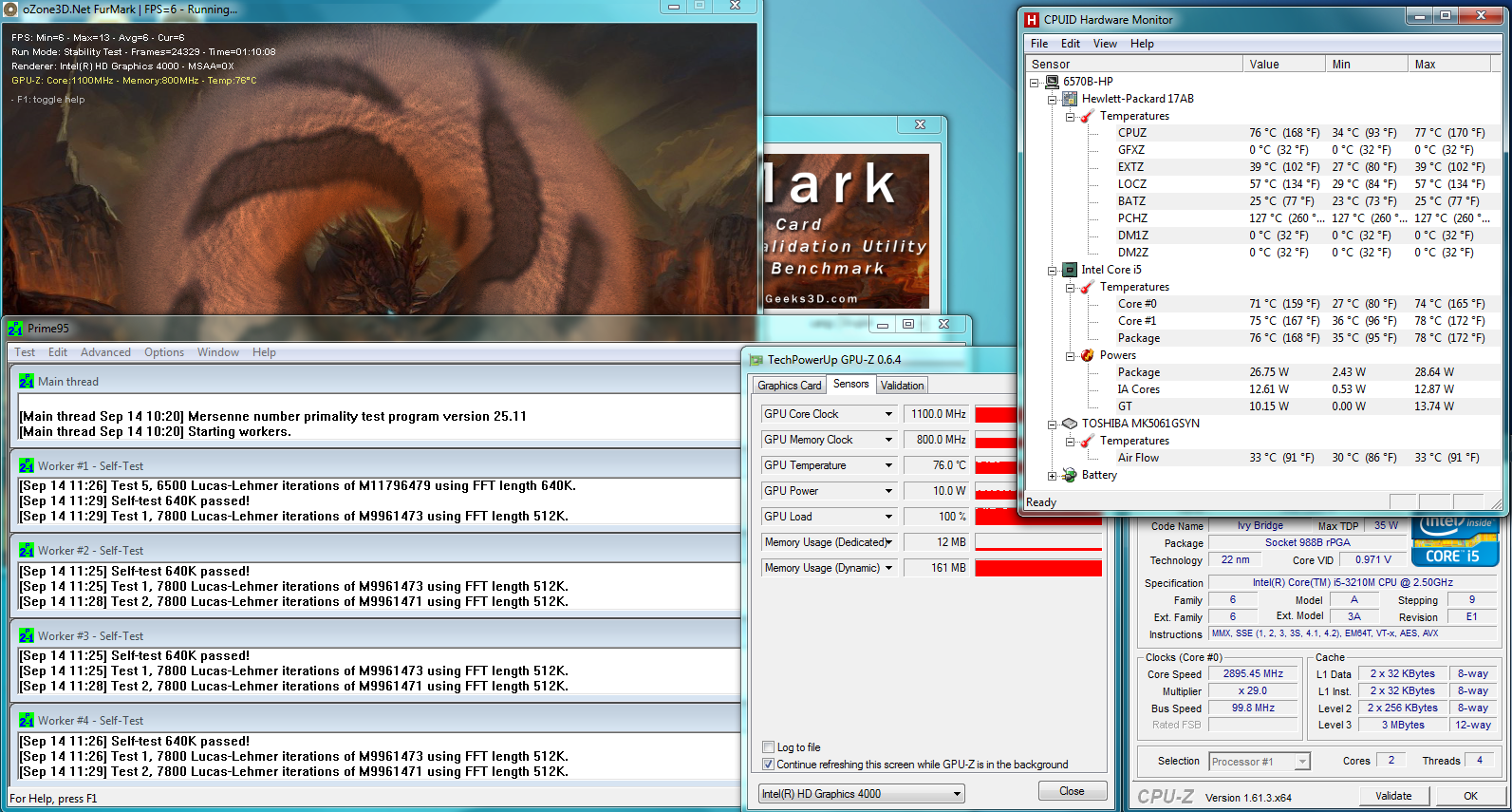Screen dimensions: 1512x812
Task: Click the 6570B-HP computer icon in HWMonitor
Action: (1052, 82)
